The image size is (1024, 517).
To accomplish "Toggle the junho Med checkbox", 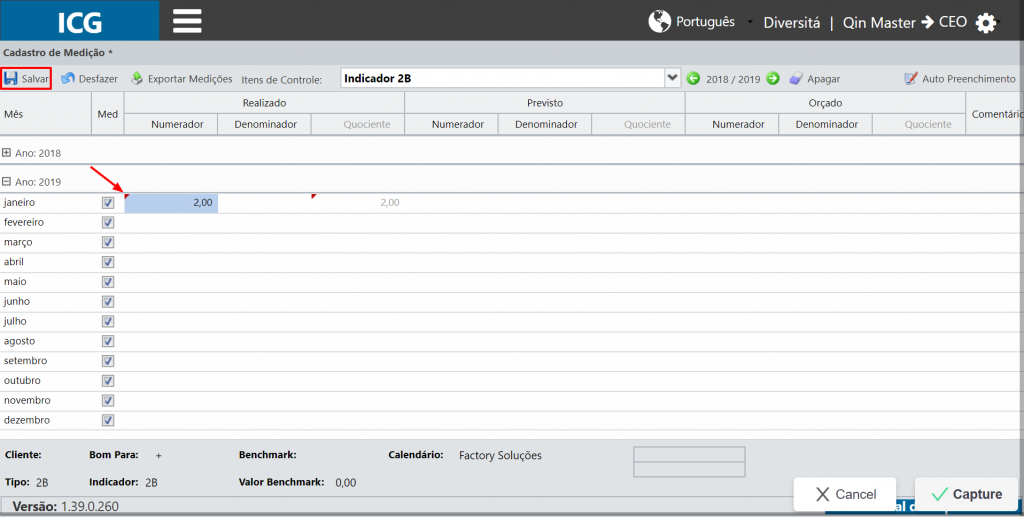I will (108, 302).
